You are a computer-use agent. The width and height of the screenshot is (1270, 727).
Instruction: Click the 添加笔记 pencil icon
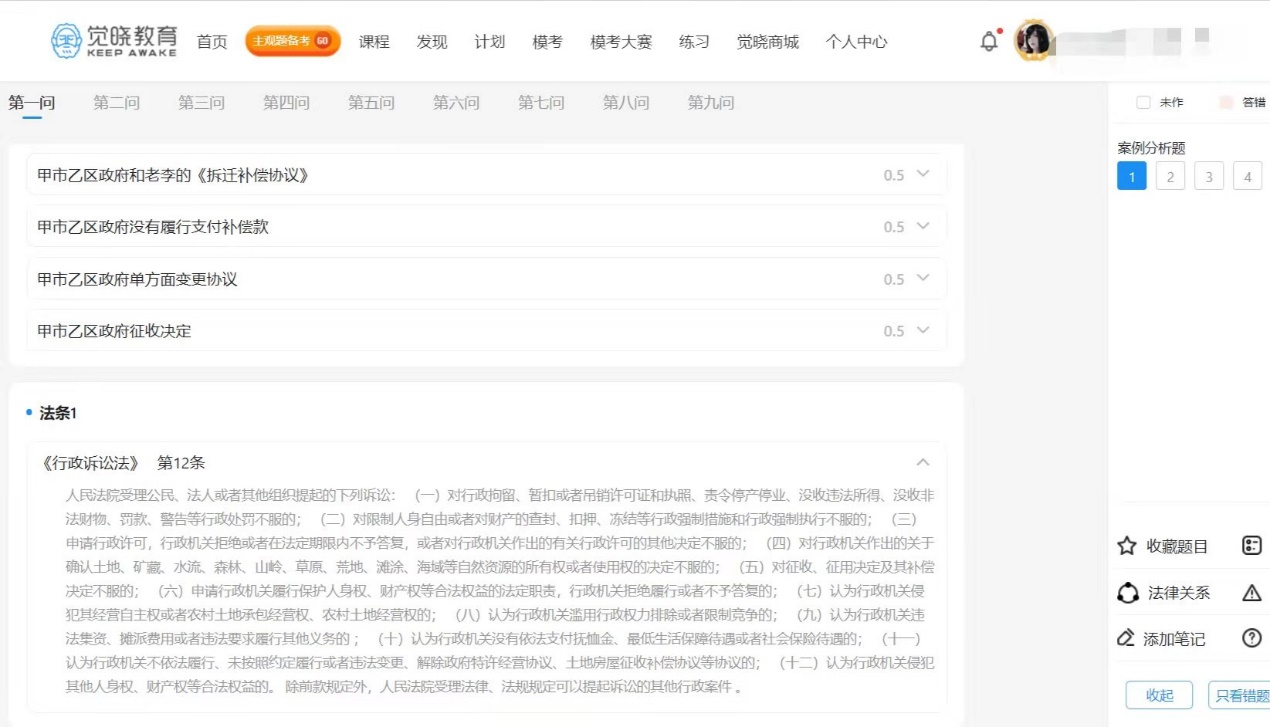(1126, 638)
